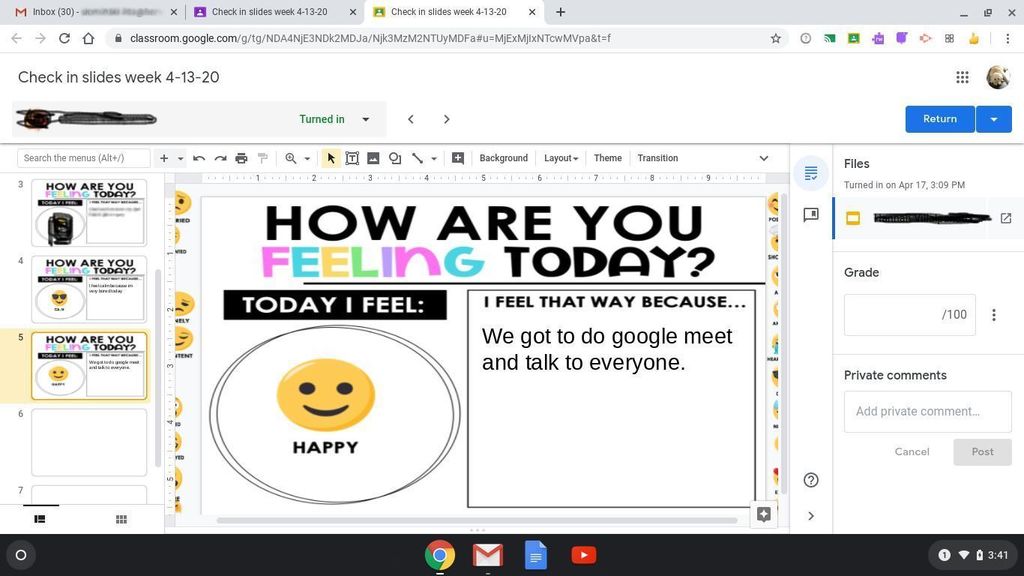Open the new slide layout dropdown arrow
Viewport: 1024px width, 576px height.
pos(180,159)
